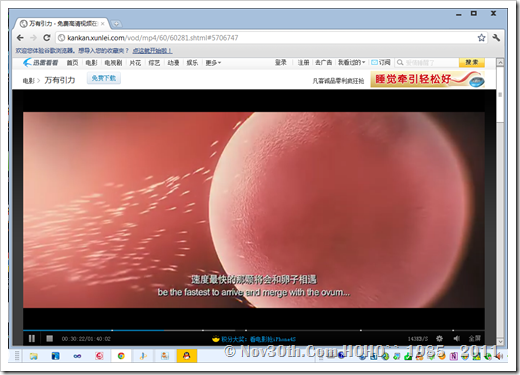This screenshot has height=375, width=520.
Task: Focus the kankan.xunlei.com address bar
Action: coord(267,38)
